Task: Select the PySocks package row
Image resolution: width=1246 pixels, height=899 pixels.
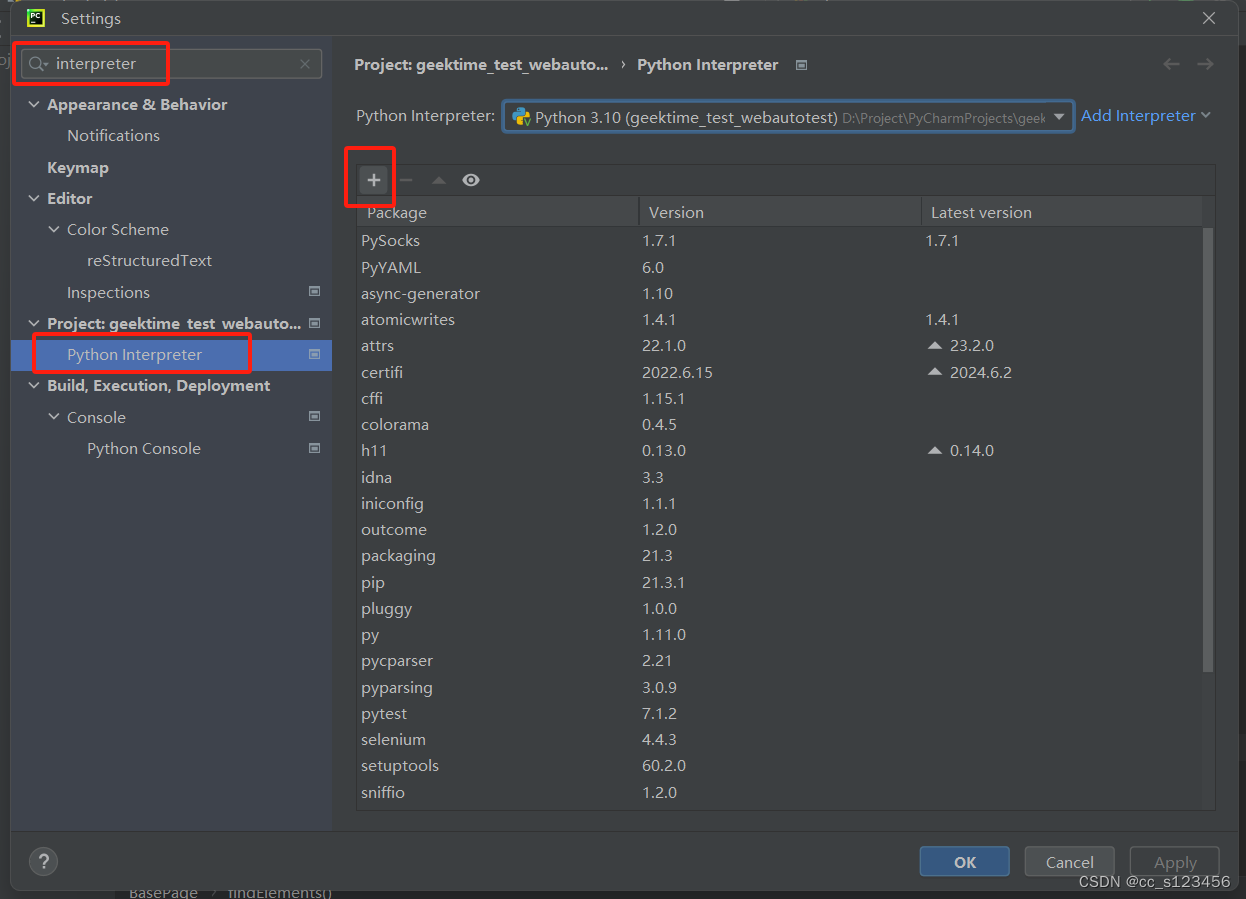Action: click(x=780, y=241)
